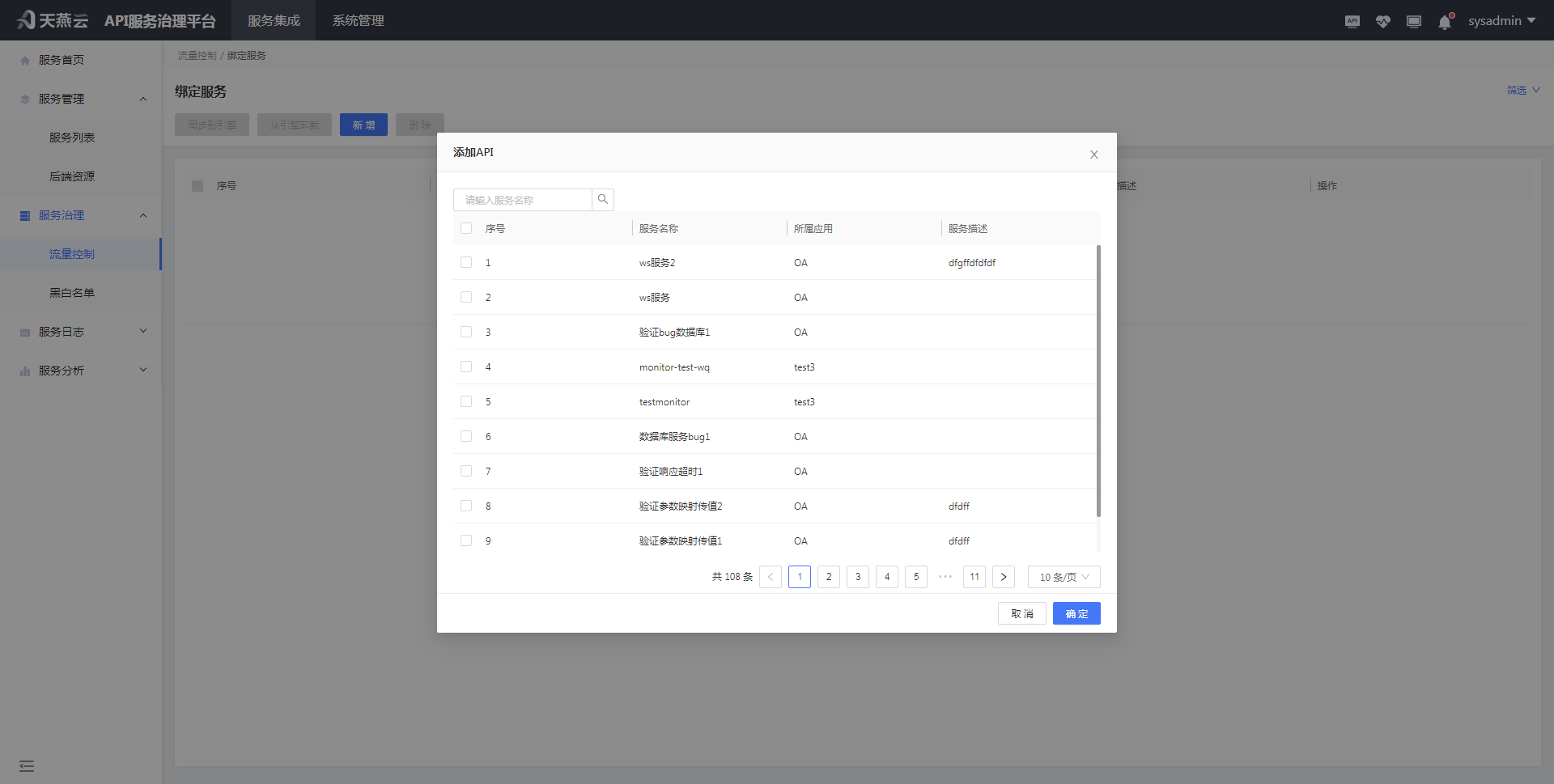The width and height of the screenshot is (1554, 784).
Task: Check the checkbox for testmonitor
Action: tap(466, 400)
